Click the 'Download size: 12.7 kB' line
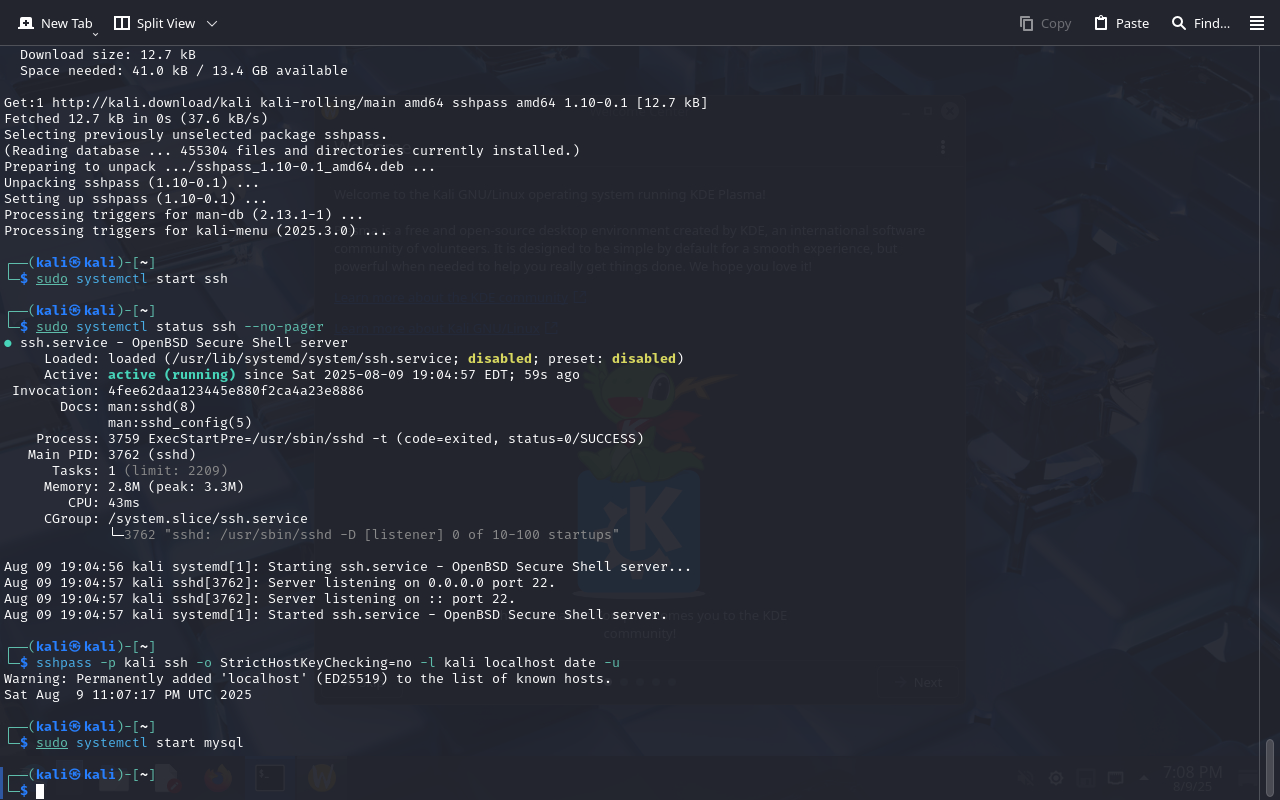 [108, 55]
